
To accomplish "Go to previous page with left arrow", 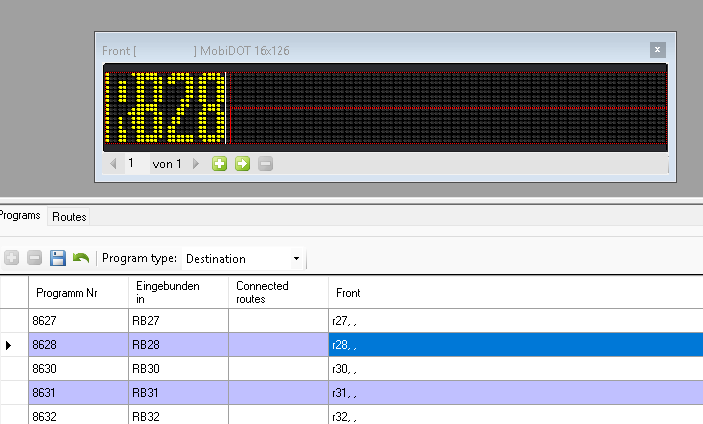I will click(113, 164).
